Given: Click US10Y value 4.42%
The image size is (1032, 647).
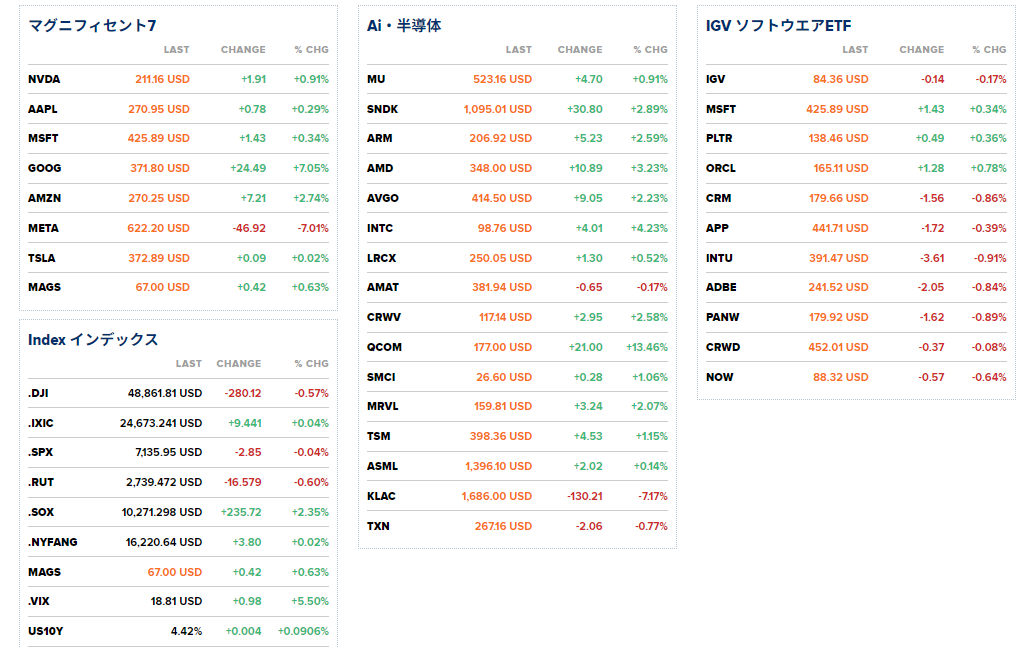Looking at the screenshot, I should tap(186, 631).
